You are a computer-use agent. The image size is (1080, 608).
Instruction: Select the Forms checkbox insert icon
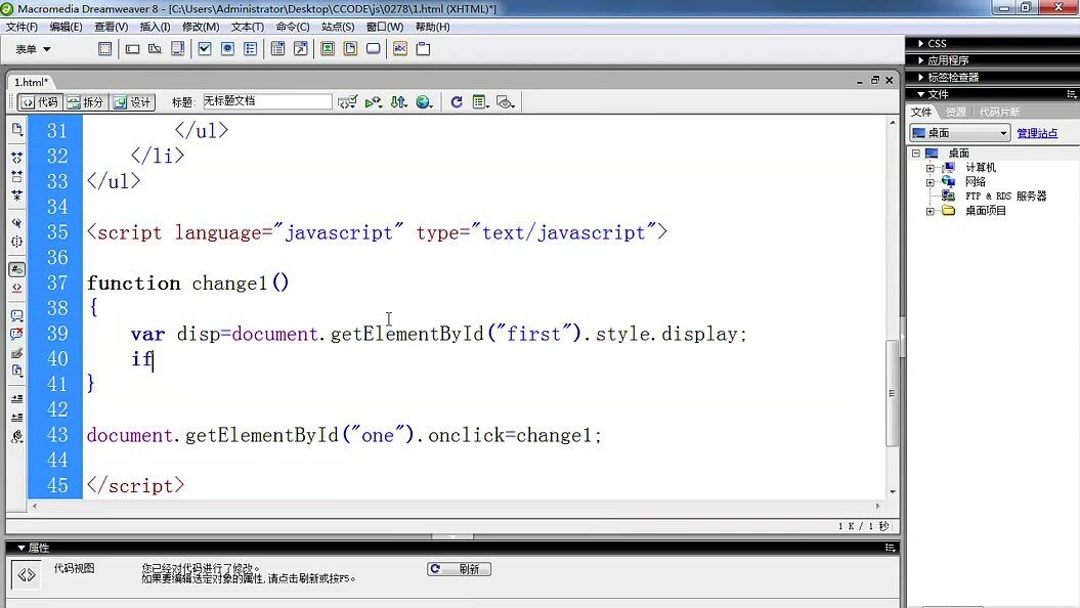tap(204, 48)
